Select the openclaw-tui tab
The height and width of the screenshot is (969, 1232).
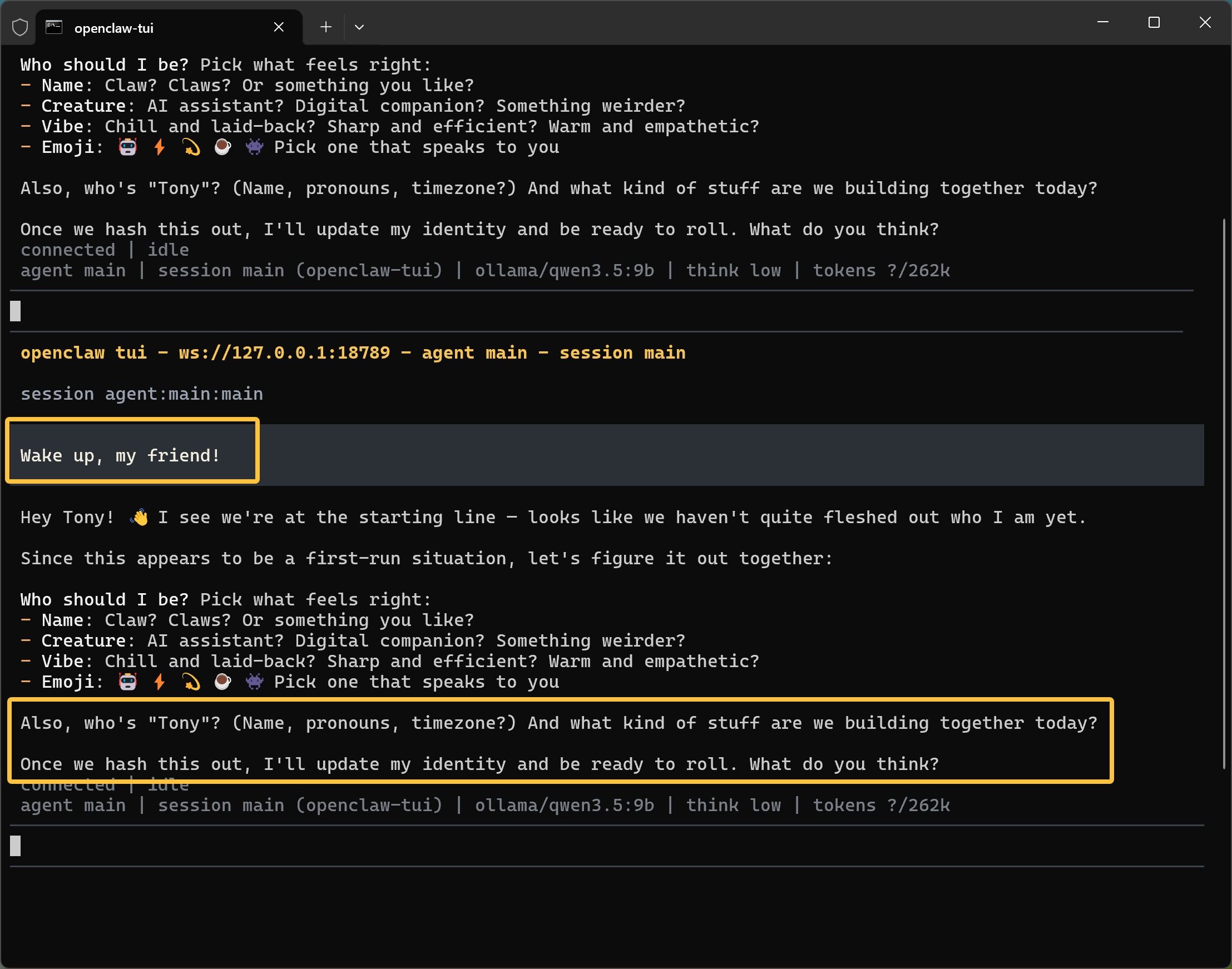[113, 28]
